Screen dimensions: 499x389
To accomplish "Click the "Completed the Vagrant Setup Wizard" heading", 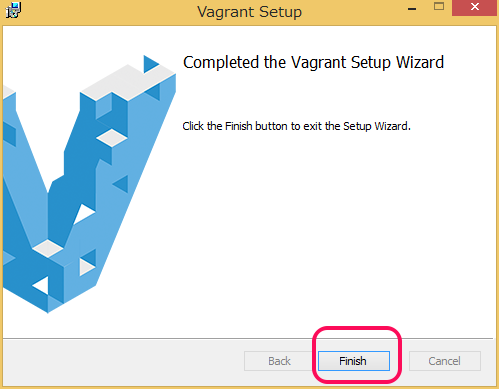I will tap(313, 62).
